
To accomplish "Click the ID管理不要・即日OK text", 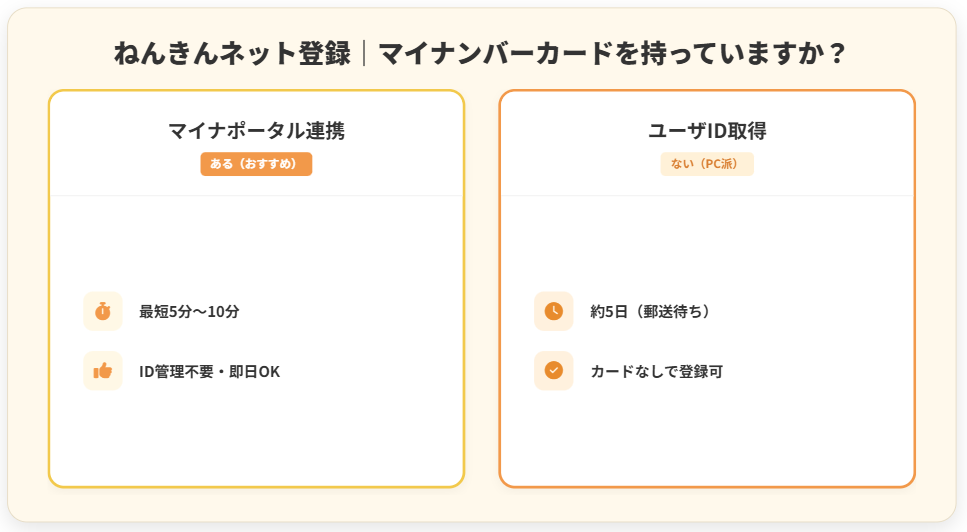I will coord(210,371).
